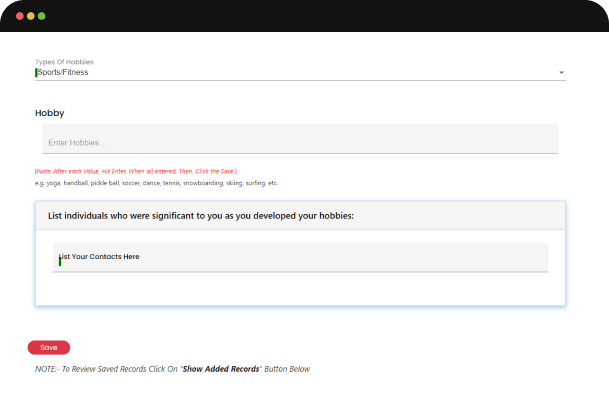Select the Sports/Fitness value text
The width and height of the screenshot is (609, 408).
point(63,73)
